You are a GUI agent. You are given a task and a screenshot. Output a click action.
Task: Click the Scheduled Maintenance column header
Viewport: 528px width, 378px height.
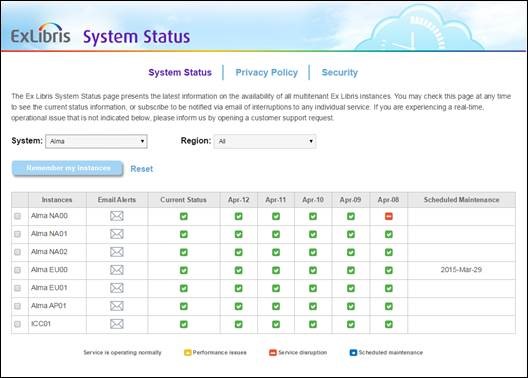(461, 200)
